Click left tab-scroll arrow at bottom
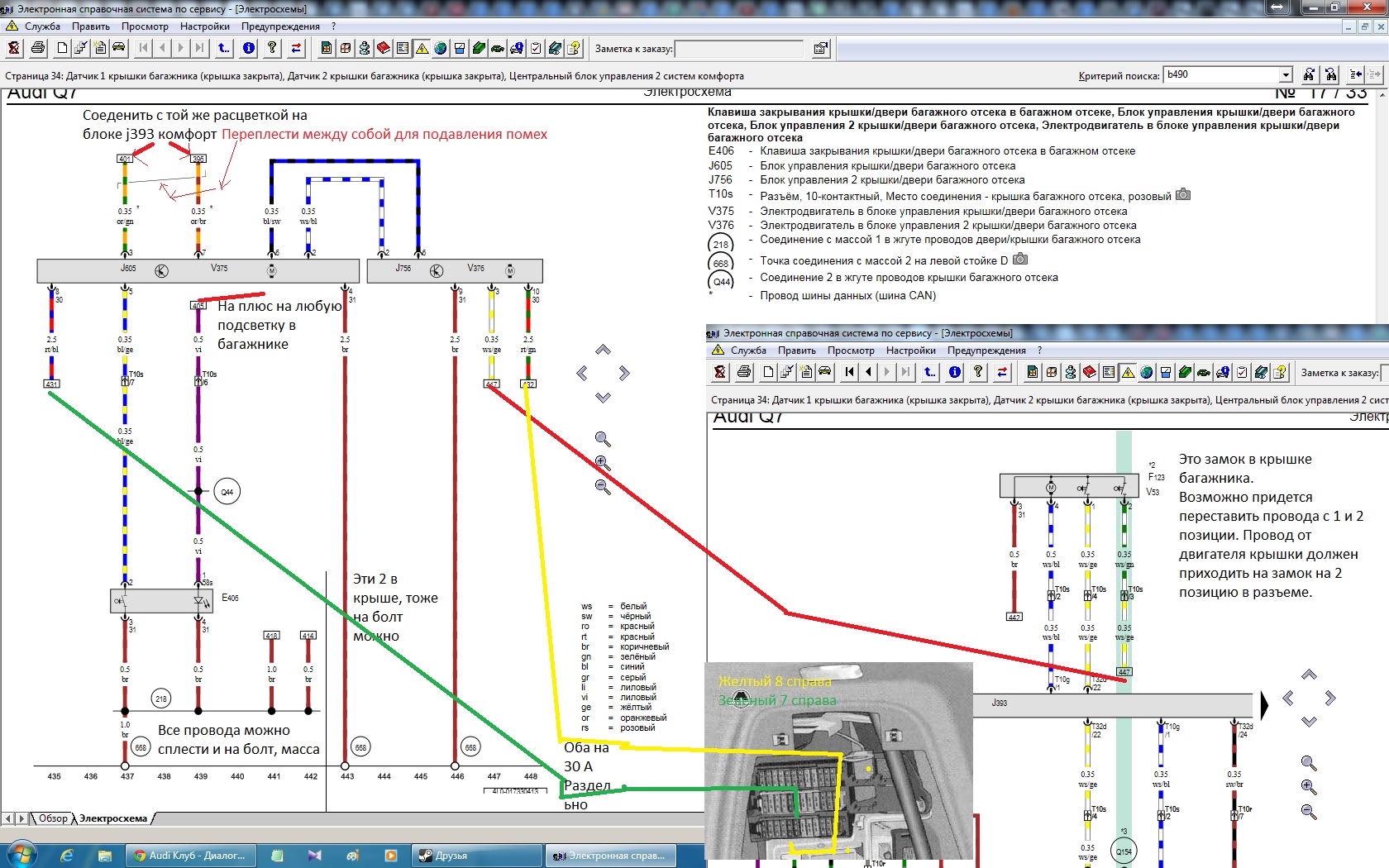Viewport: 1389px width, 868px height. point(8,818)
